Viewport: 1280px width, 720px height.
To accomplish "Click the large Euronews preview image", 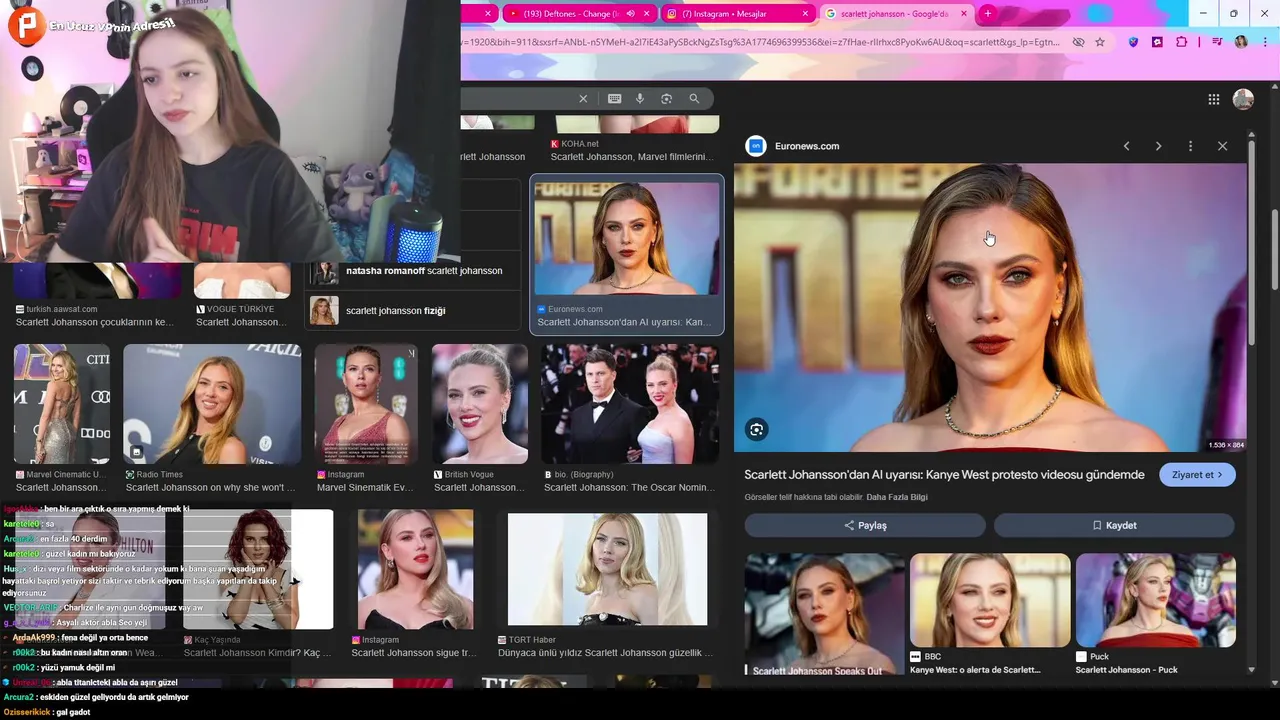I will coord(990,308).
